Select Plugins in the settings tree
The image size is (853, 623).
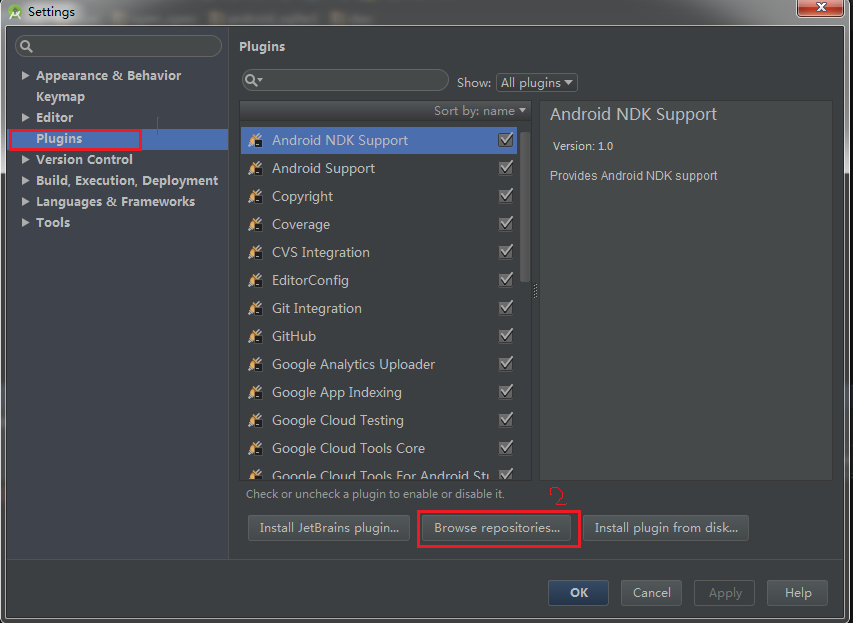coord(59,139)
